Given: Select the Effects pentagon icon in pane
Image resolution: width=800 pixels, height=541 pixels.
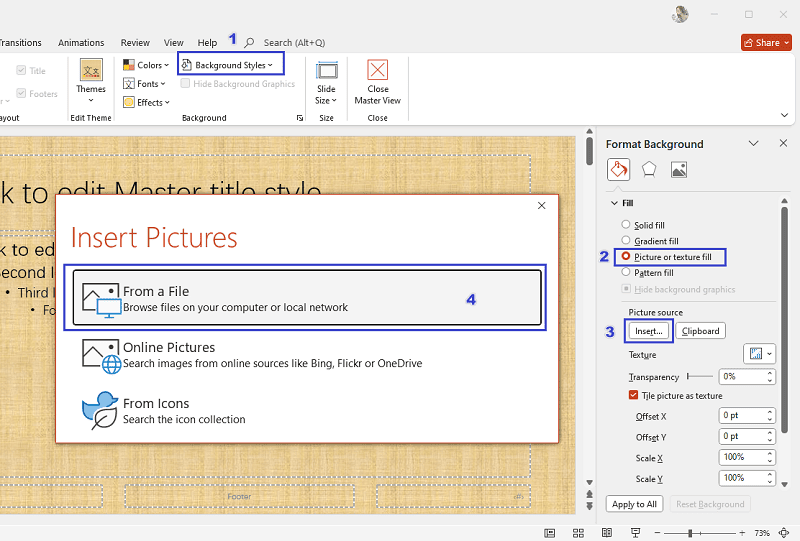Looking at the screenshot, I should tap(649, 169).
